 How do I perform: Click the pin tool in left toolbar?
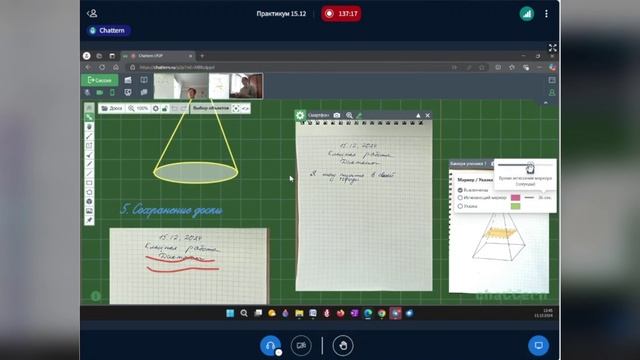tap(89, 220)
